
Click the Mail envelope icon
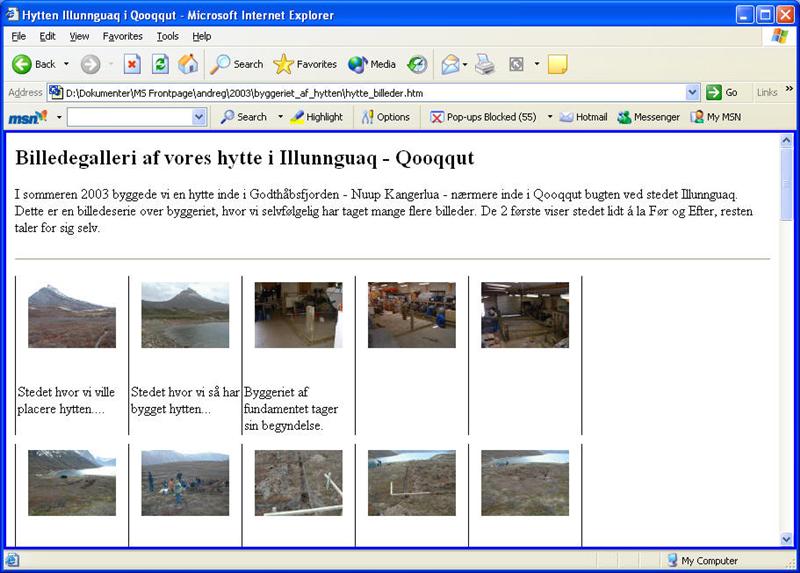450,64
